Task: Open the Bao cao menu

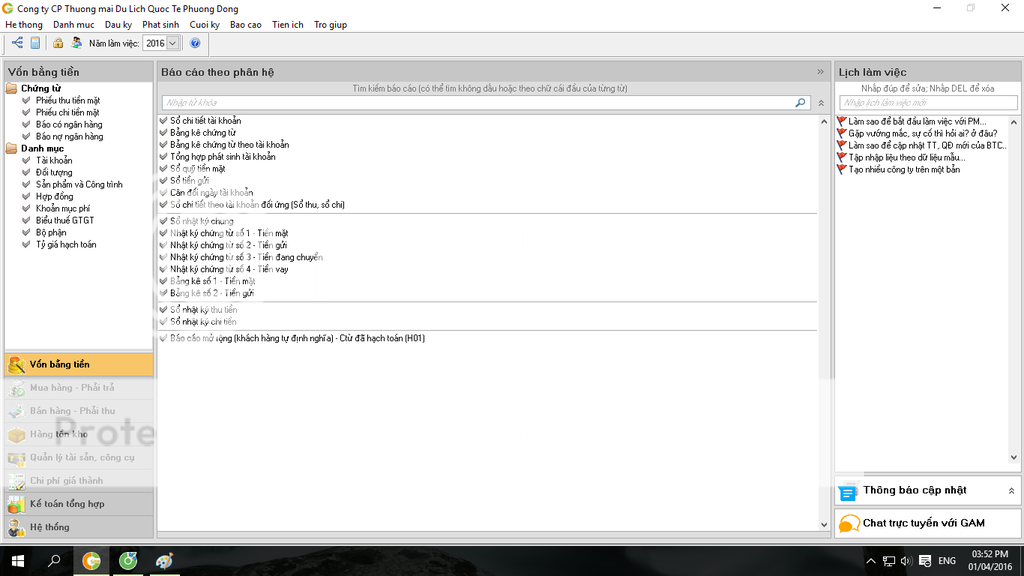Action: [246, 24]
